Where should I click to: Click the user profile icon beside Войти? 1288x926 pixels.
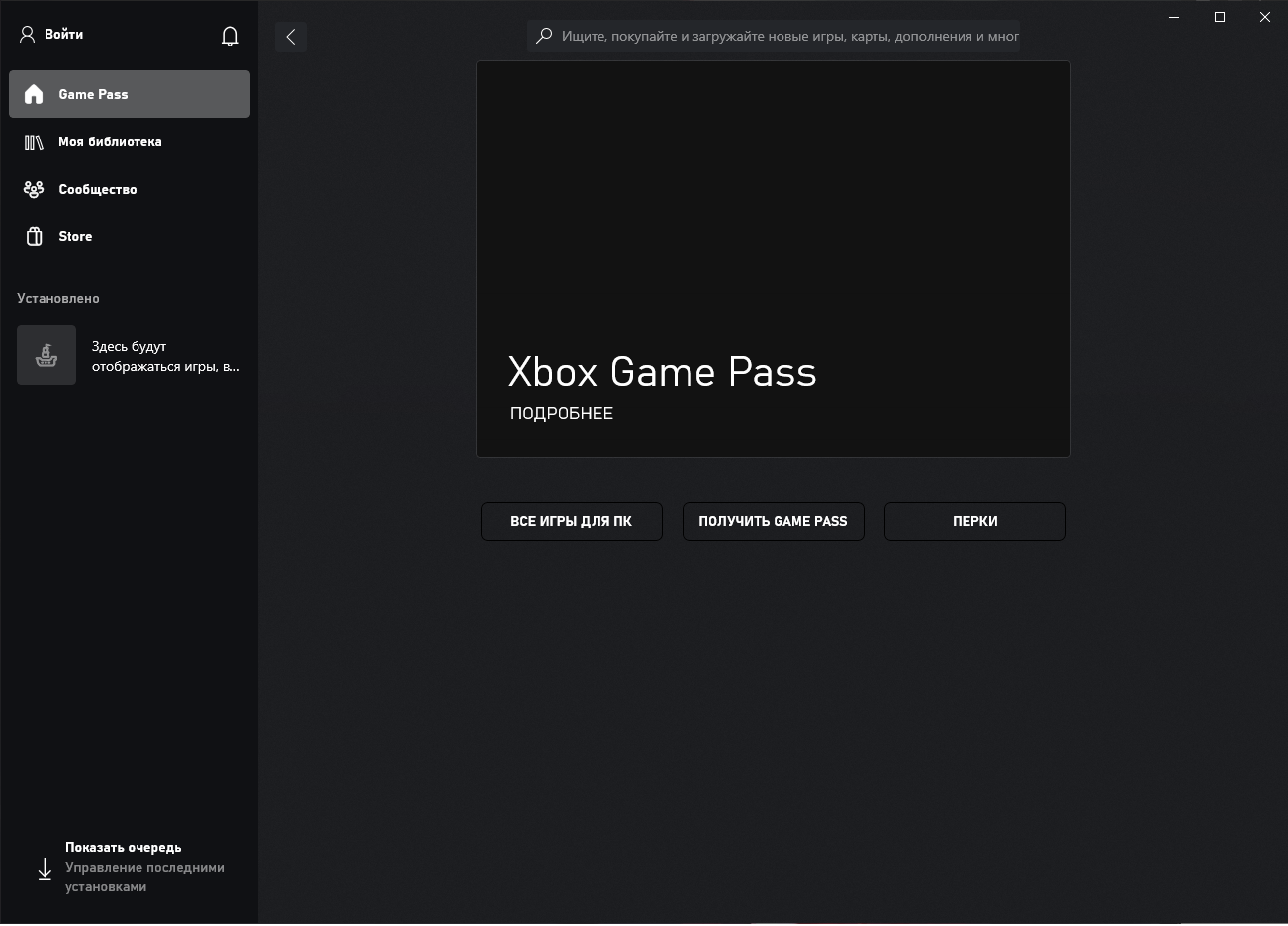pos(28,34)
